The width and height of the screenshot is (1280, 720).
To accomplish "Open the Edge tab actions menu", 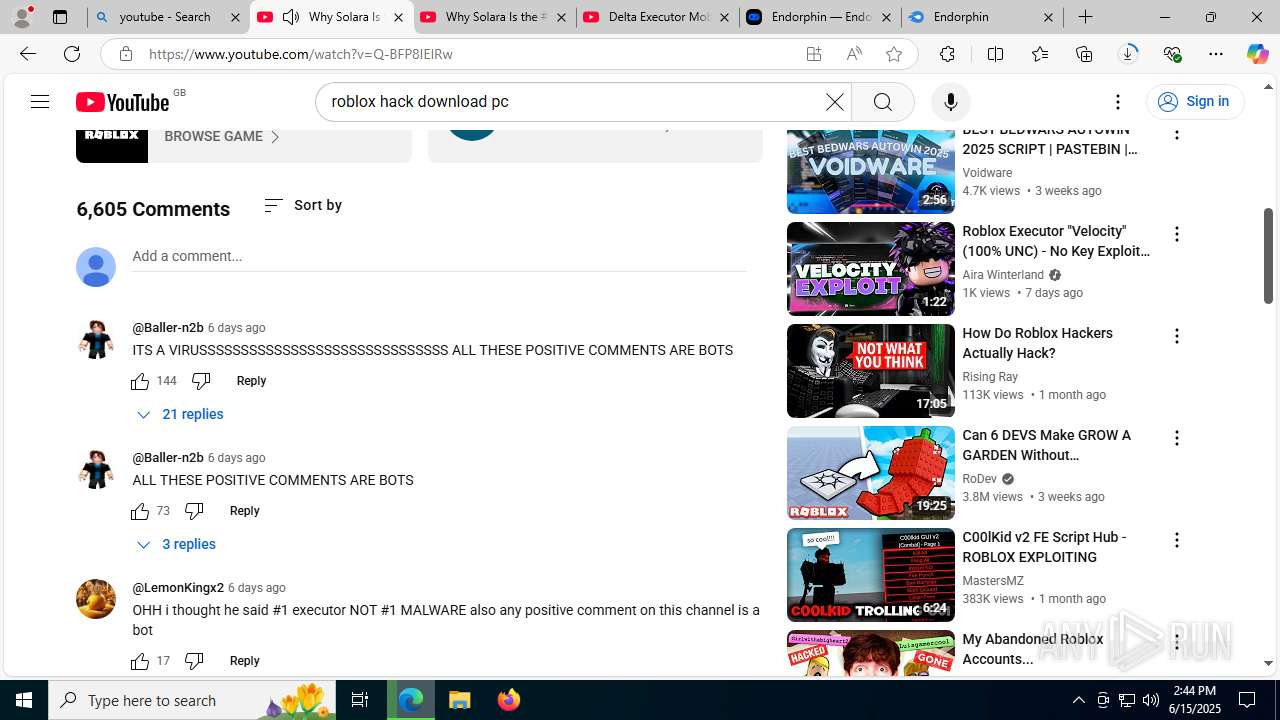I will point(60,17).
